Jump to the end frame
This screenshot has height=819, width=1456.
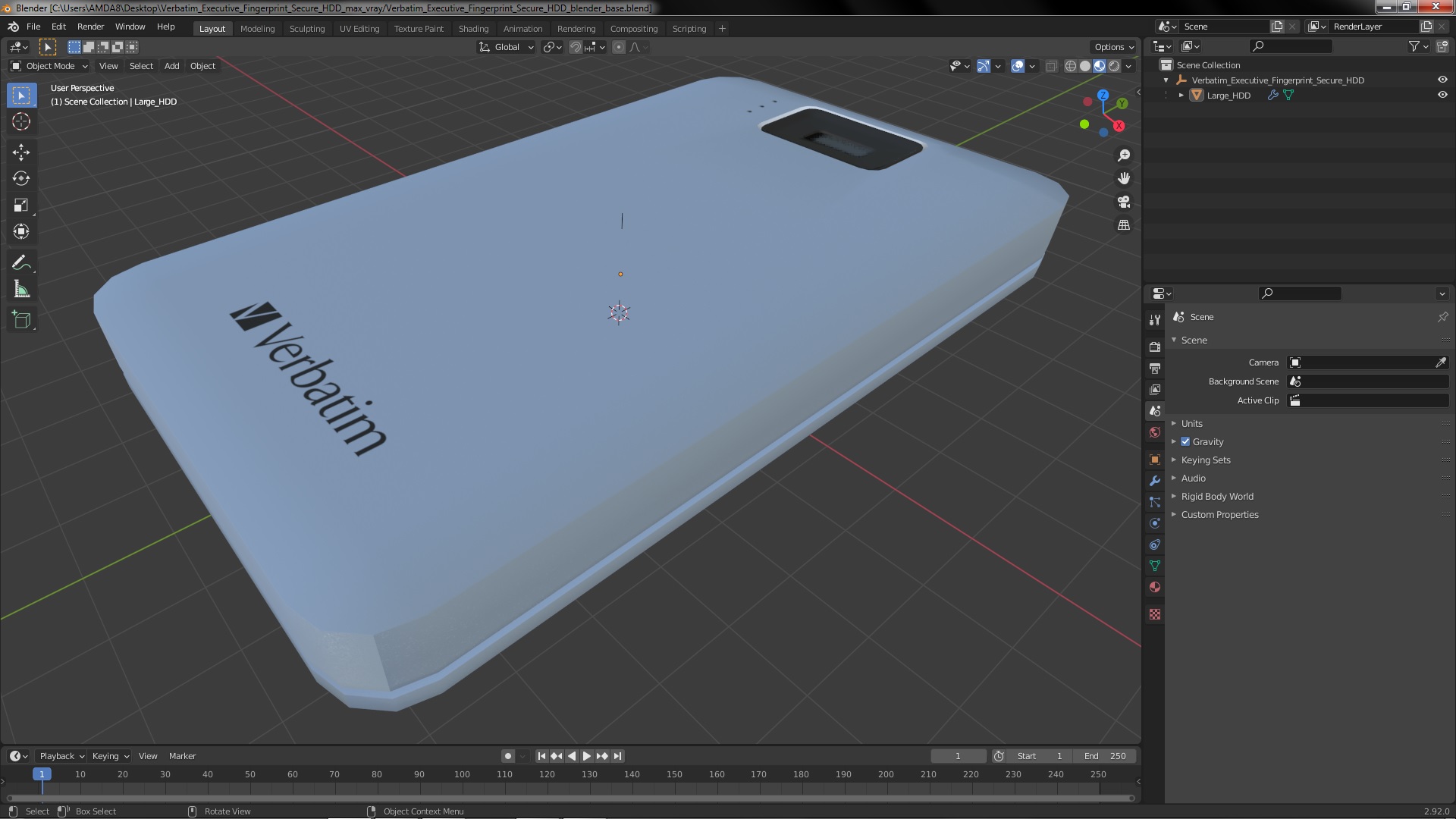click(617, 756)
